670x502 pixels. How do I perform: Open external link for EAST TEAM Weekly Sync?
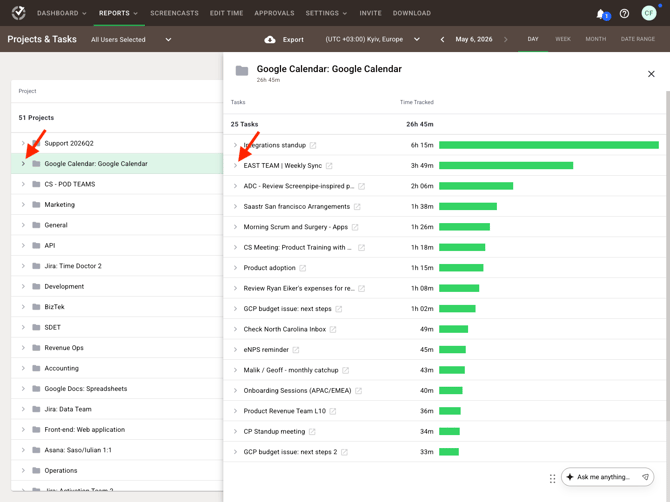[329, 166]
